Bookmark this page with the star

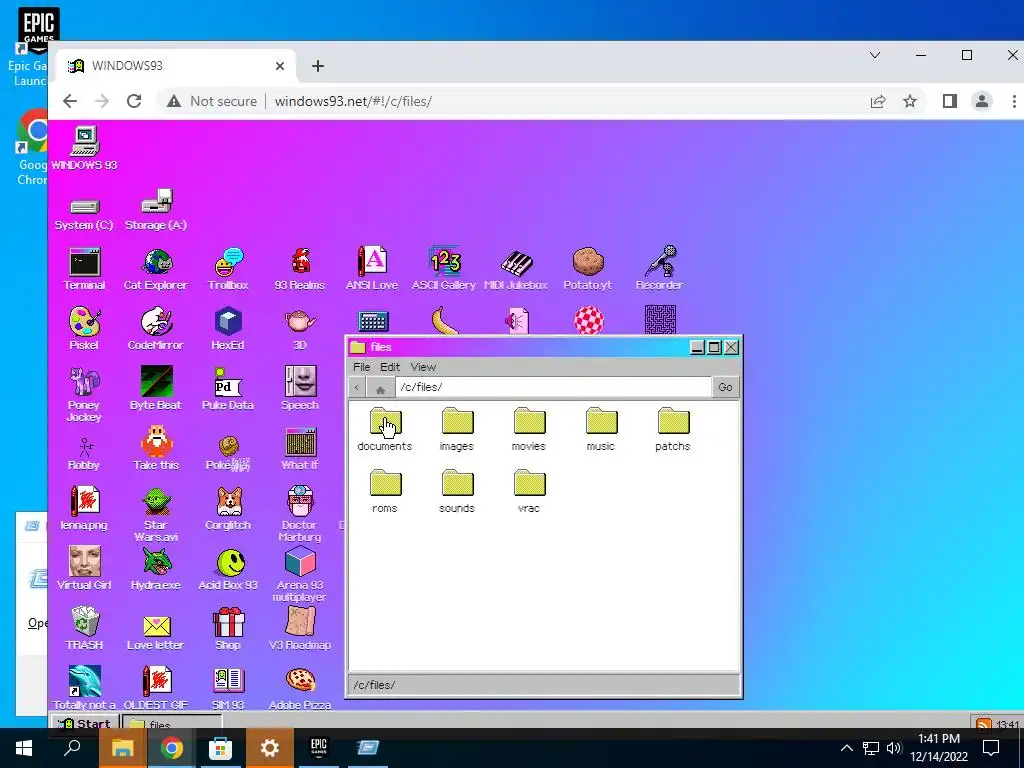[910, 101]
